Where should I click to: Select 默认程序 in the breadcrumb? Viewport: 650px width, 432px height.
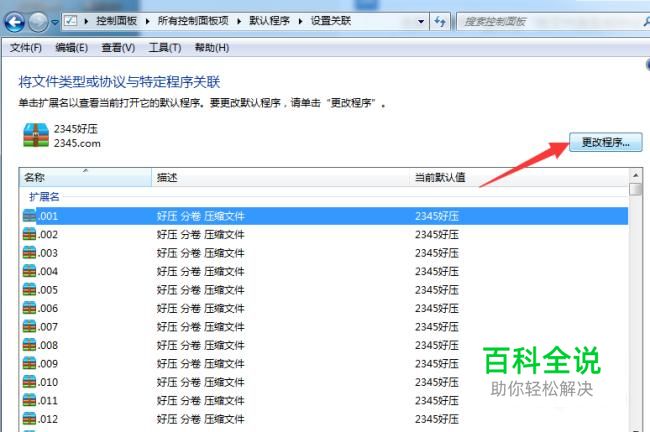coord(269,21)
